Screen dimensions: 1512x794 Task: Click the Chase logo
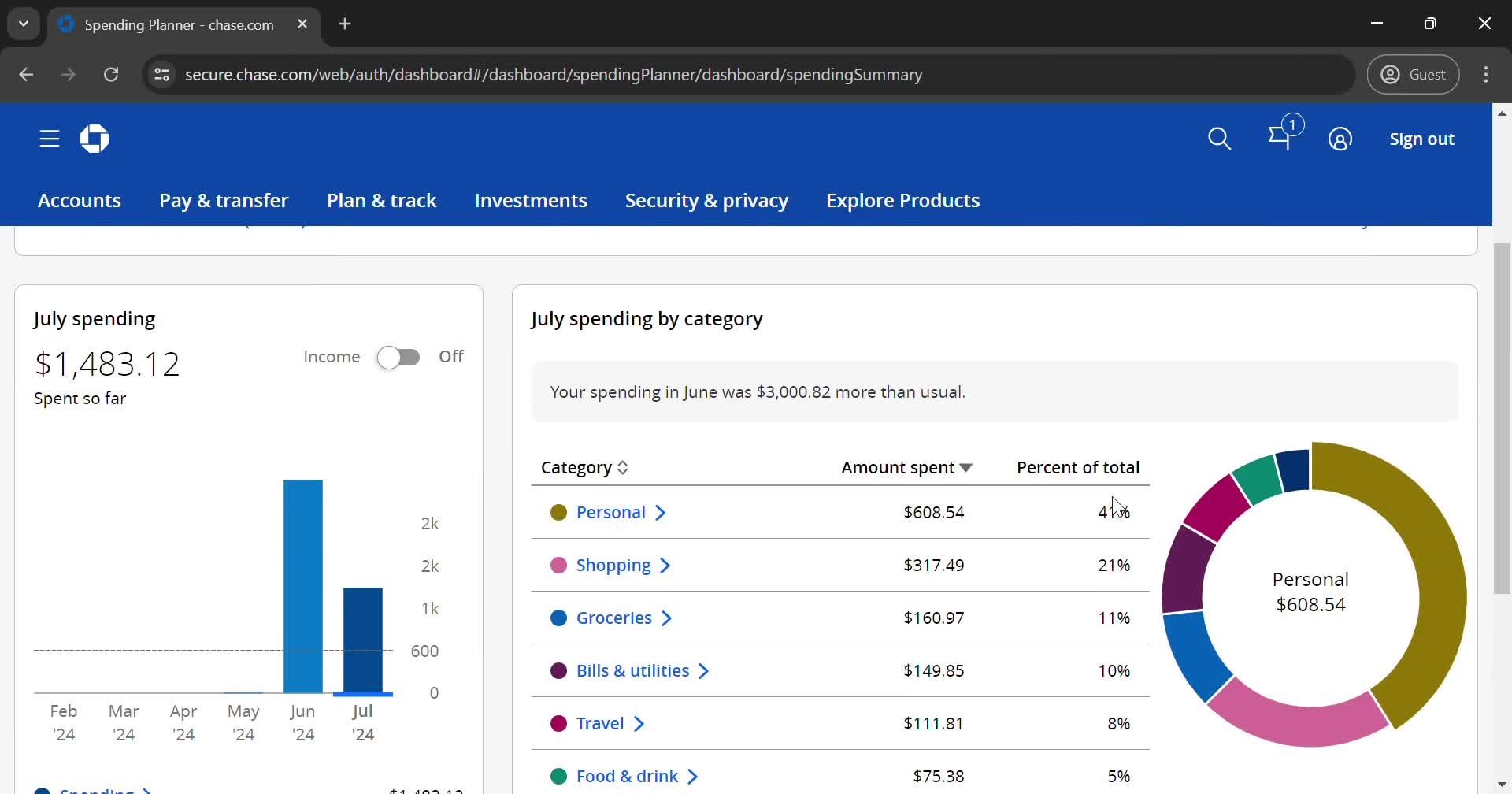tap(94, 139)
